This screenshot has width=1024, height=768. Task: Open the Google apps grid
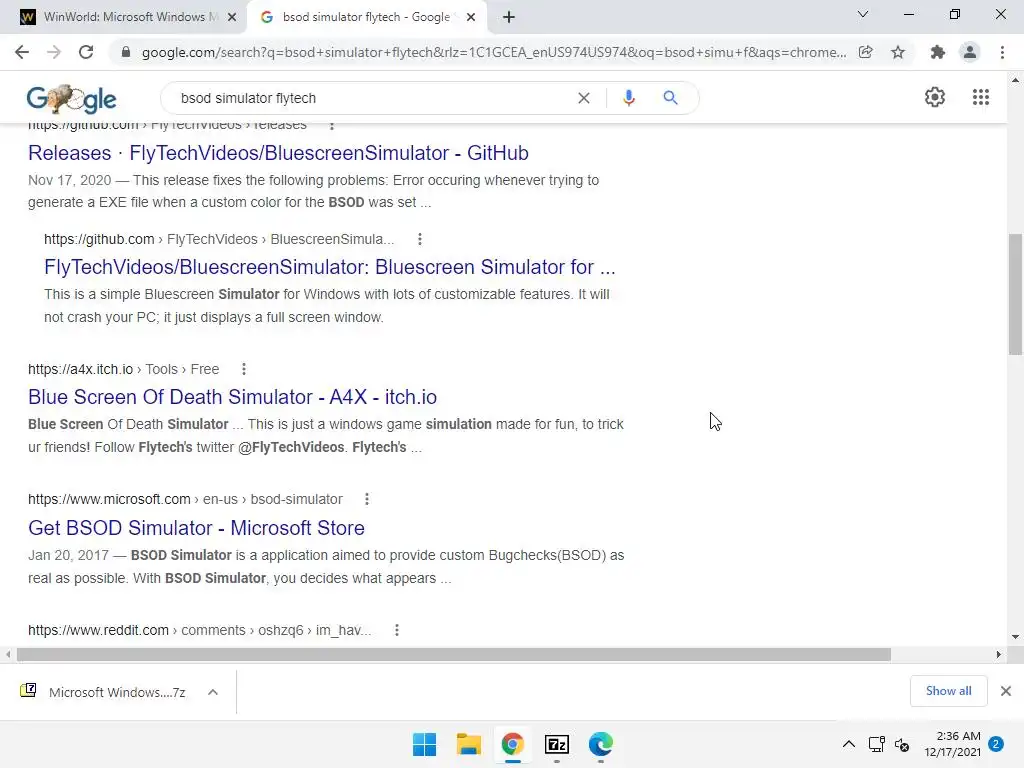pyautogui.click(x=981, y=97)
